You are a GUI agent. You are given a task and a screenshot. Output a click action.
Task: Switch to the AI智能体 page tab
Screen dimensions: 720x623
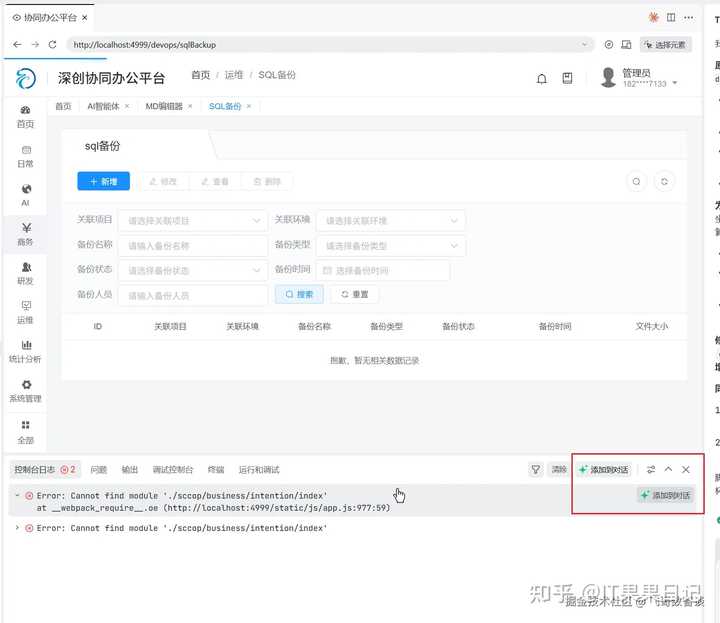103,107
